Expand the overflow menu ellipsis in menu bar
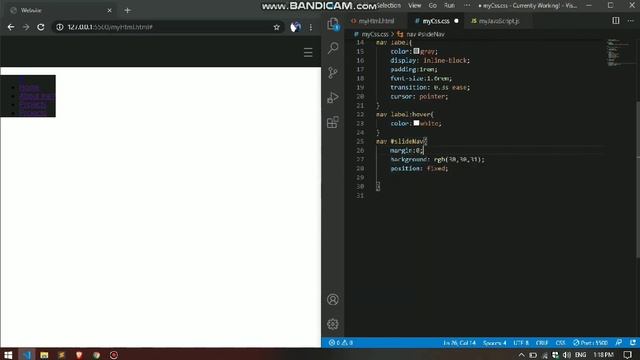Image resolution: width=640 pixels, height=360 pixels. (x=467, y=5)
